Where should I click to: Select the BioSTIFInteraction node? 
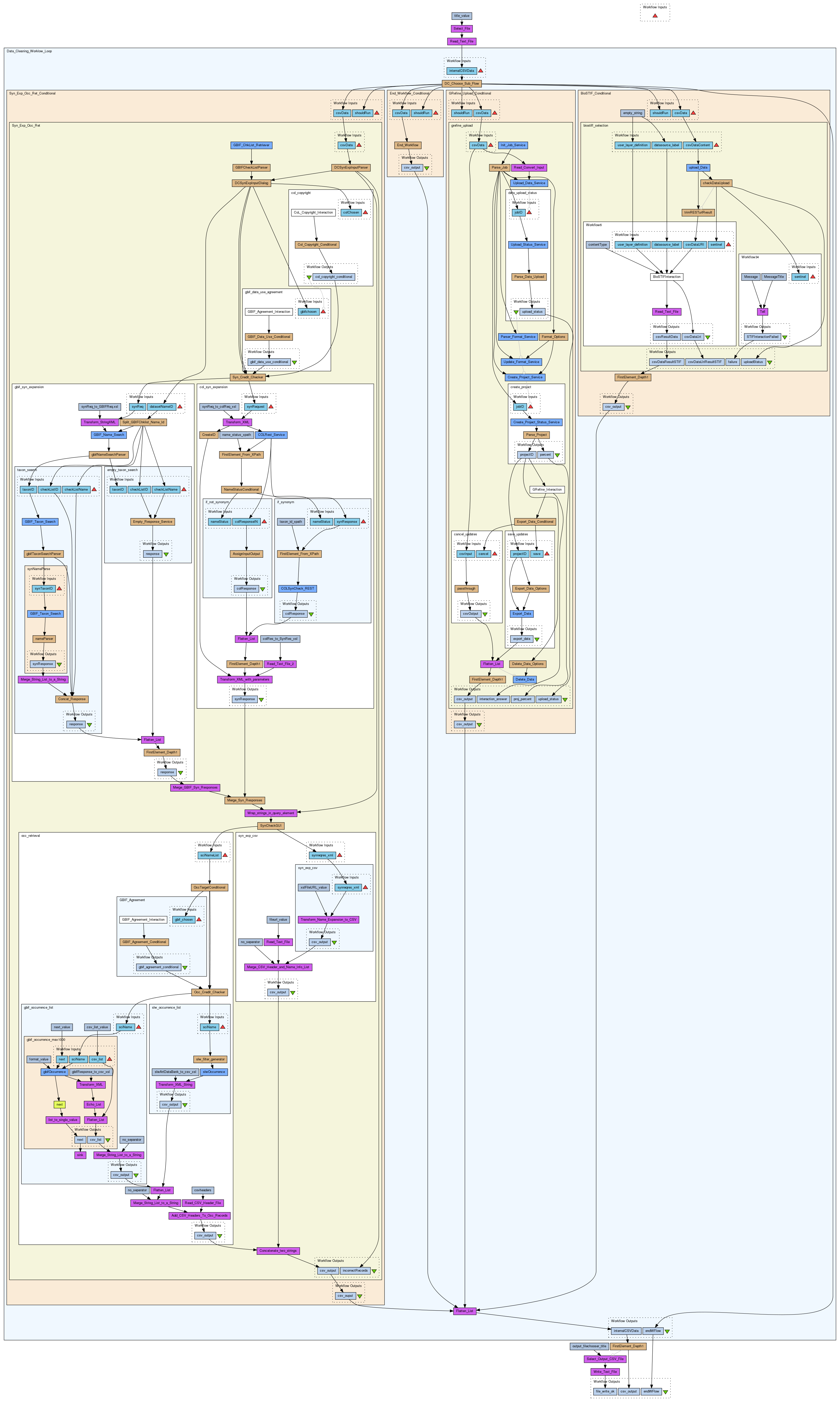666,277
